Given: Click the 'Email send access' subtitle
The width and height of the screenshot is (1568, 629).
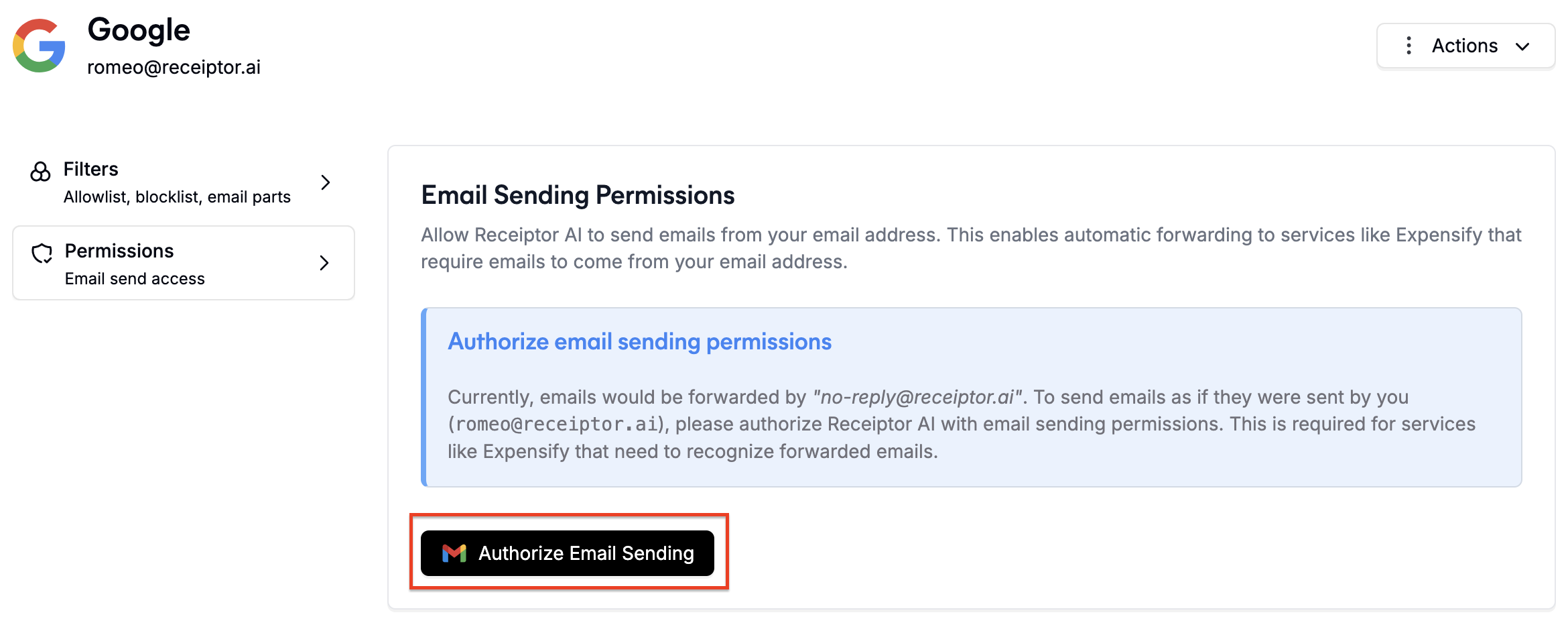Looking at the screenshot, I should click(x=135, y=279).
